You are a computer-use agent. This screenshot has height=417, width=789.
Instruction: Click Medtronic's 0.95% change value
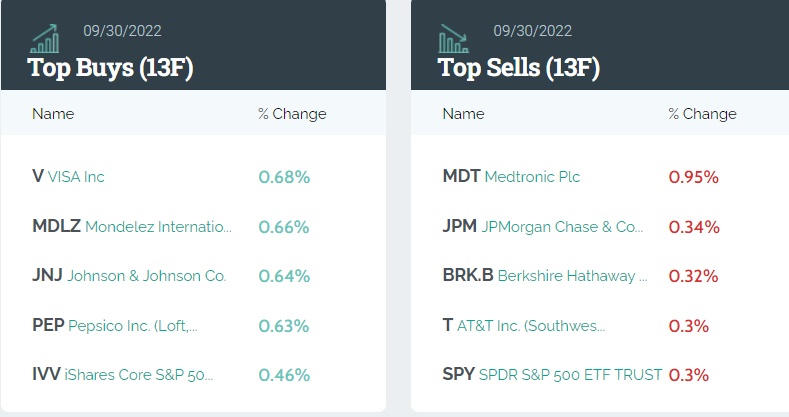point(694,177)
